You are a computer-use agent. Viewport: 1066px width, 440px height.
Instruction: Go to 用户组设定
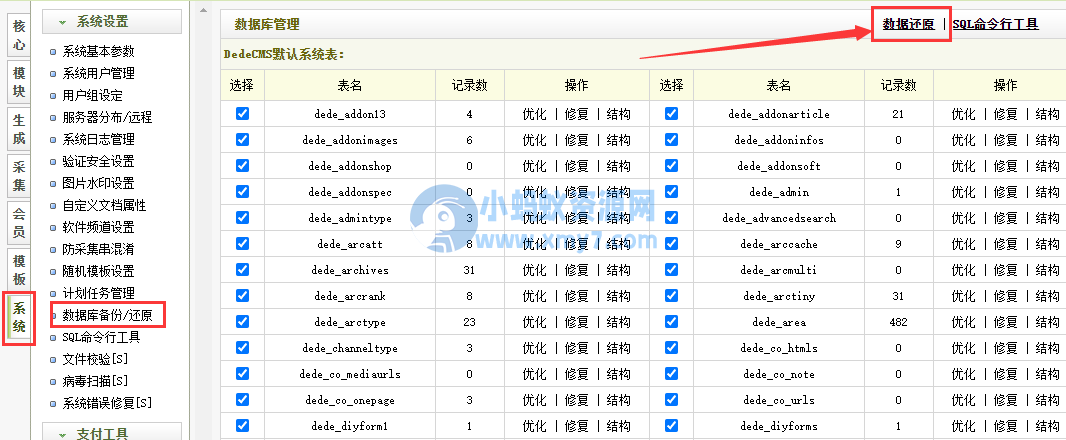point(92,96)
